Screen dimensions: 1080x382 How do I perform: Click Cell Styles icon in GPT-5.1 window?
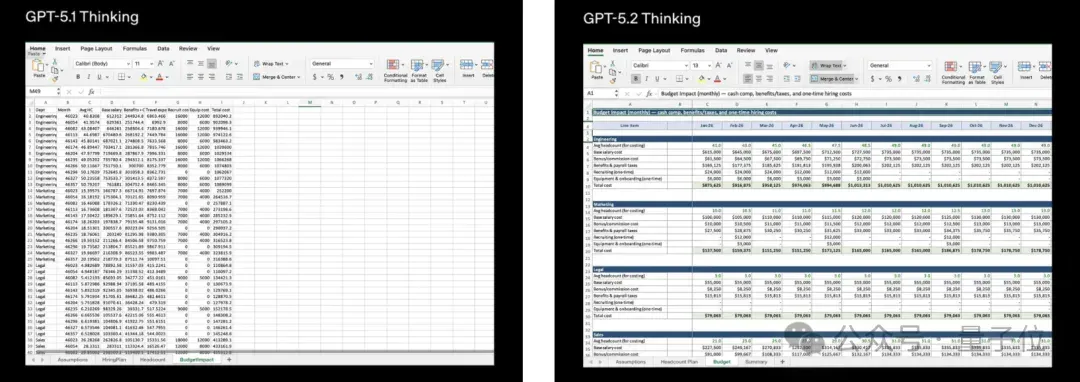point(437,65)
